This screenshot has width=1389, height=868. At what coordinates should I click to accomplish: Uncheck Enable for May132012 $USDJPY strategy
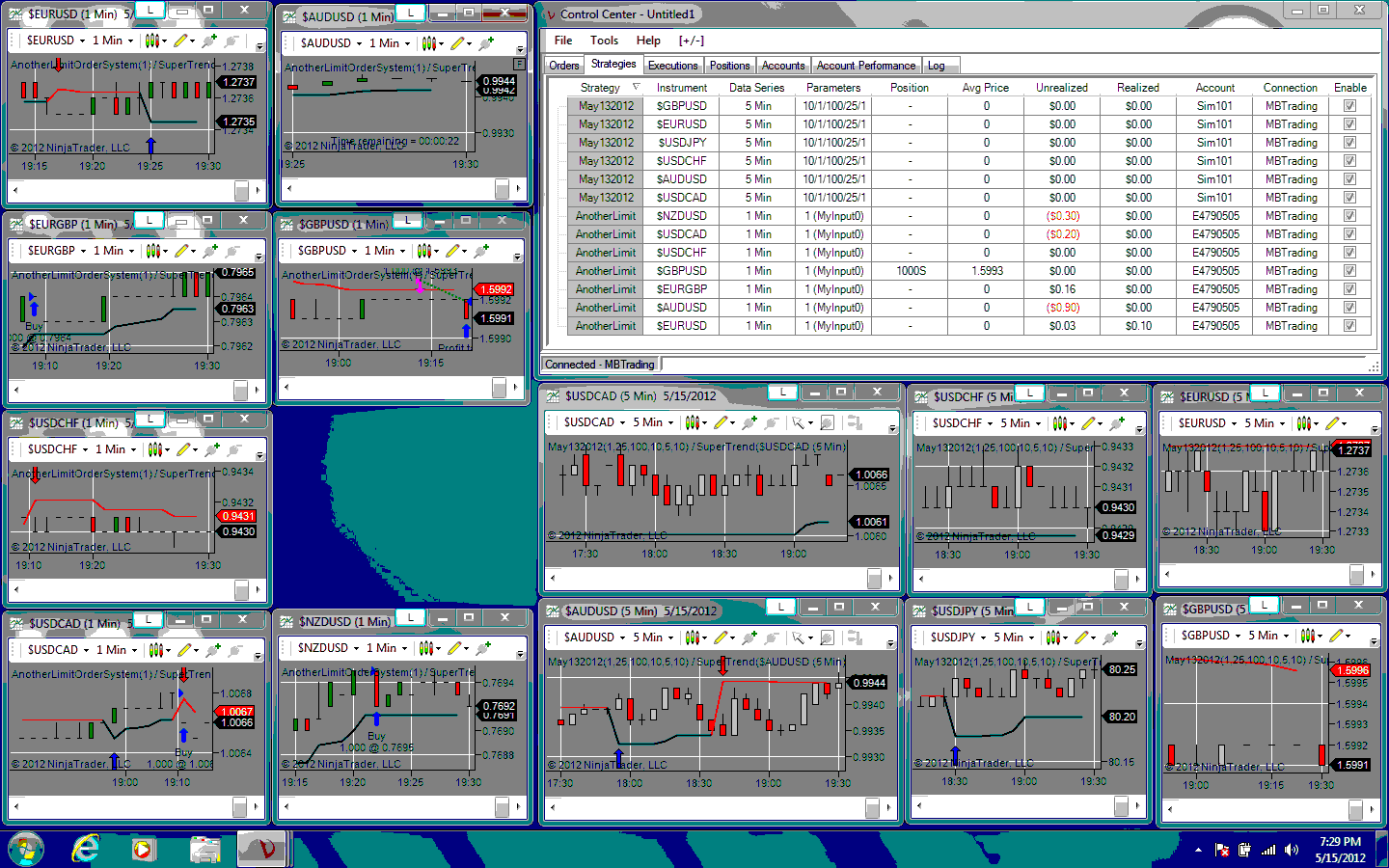point(1349,143)
